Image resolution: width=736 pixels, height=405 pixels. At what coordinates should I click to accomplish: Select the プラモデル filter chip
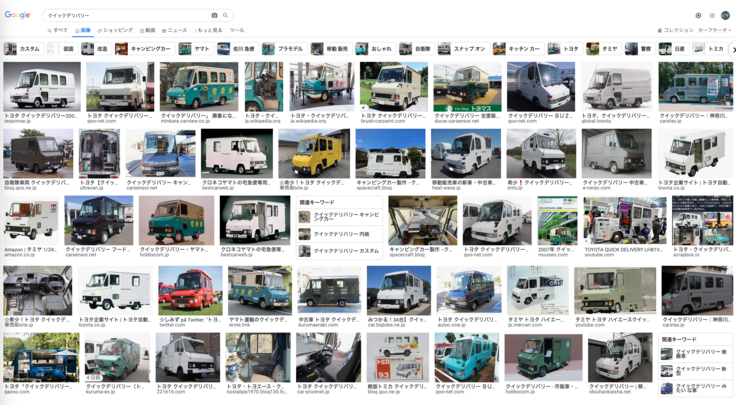tap(282, 49)
